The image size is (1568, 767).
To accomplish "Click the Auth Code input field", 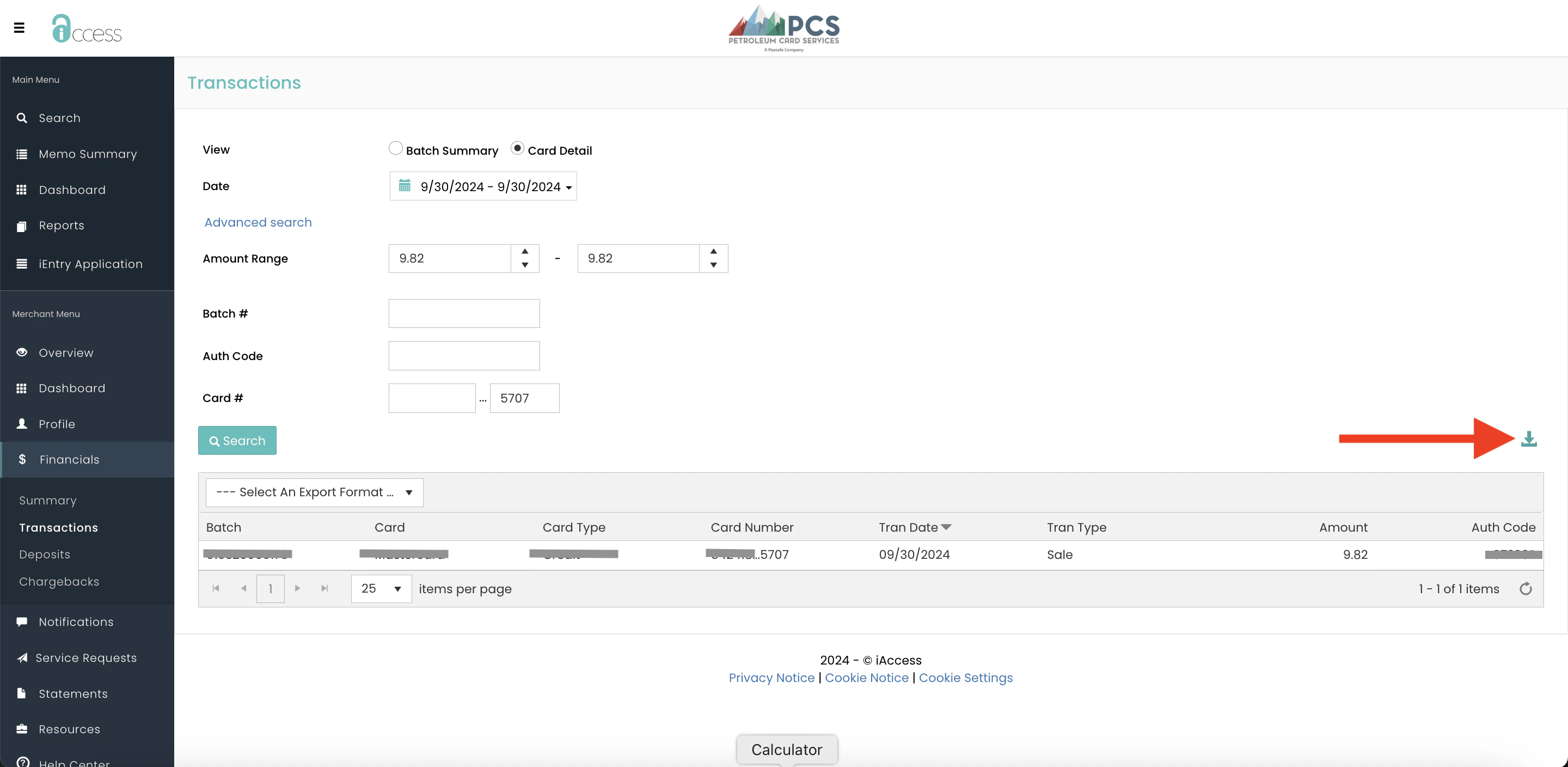I will [464, 356].
